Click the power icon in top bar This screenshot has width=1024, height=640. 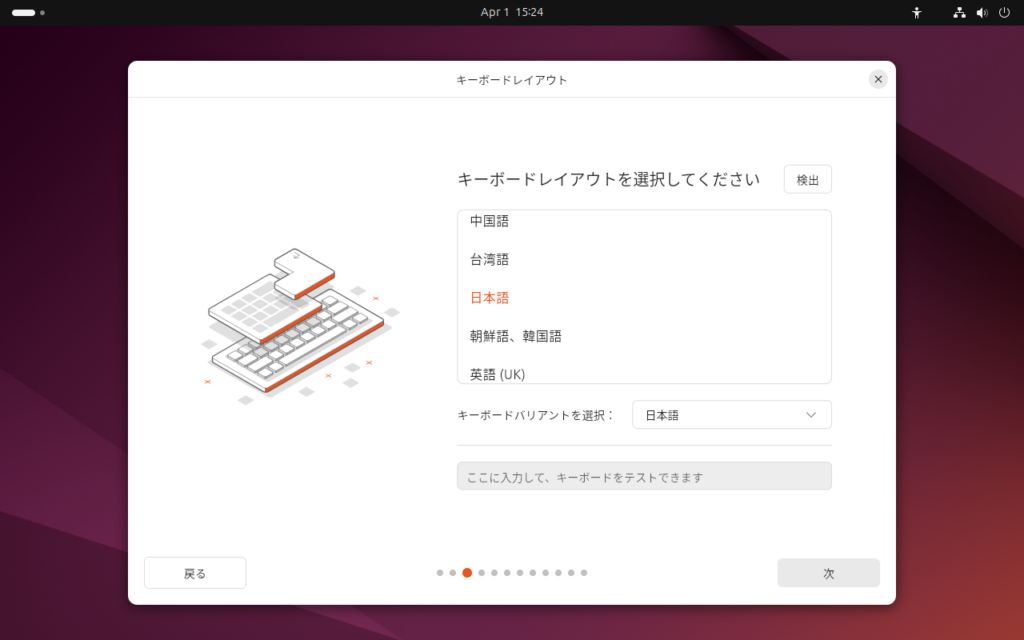[1004, 13]
